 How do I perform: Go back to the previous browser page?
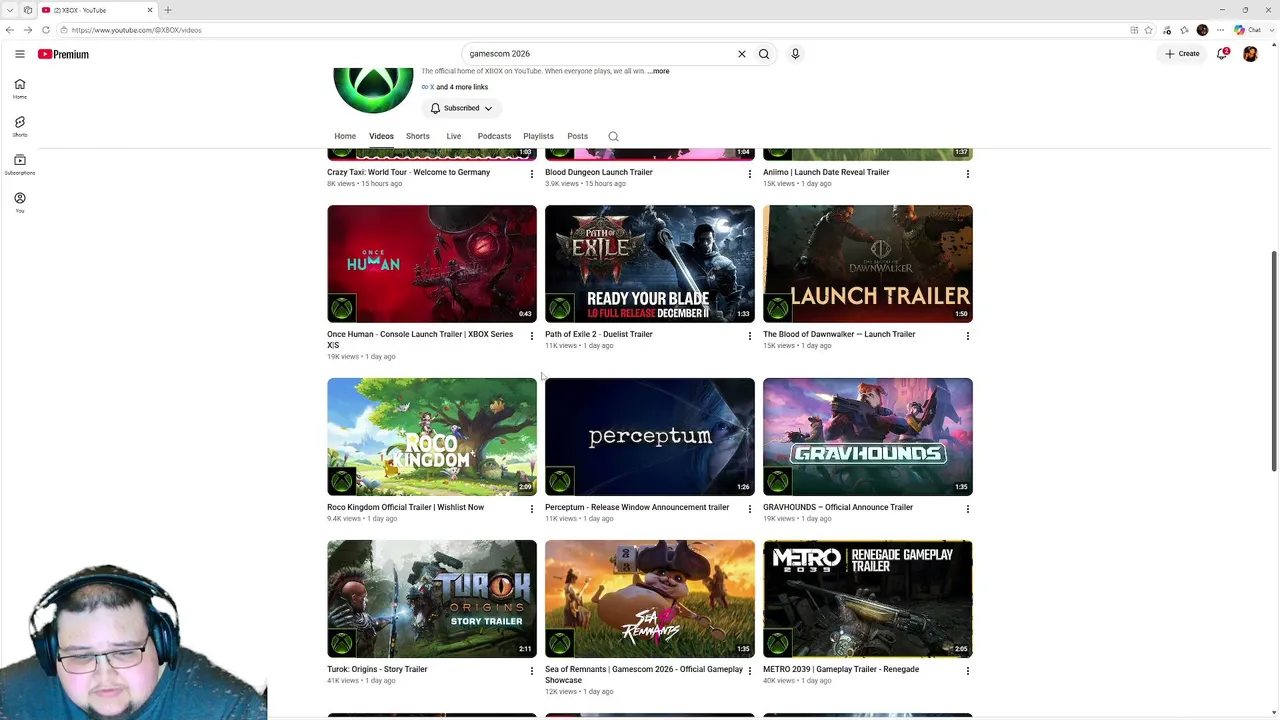(10, 30)
